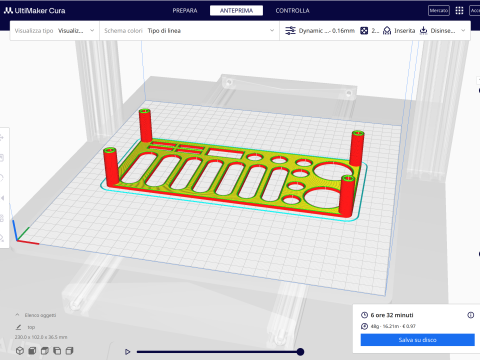Switch to the CONTROLLA stage tab
The image size is (480, 360).
(x=292, y=11)
